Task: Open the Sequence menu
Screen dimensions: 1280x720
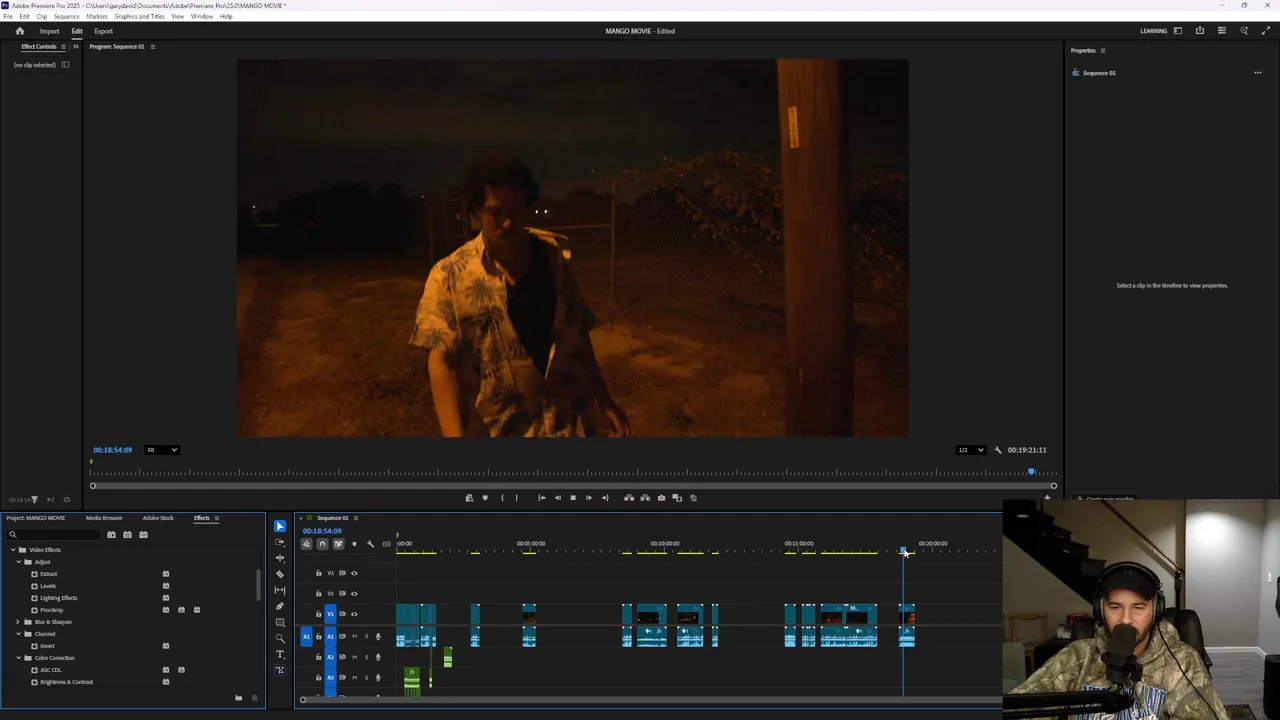Action: point(66,16)
